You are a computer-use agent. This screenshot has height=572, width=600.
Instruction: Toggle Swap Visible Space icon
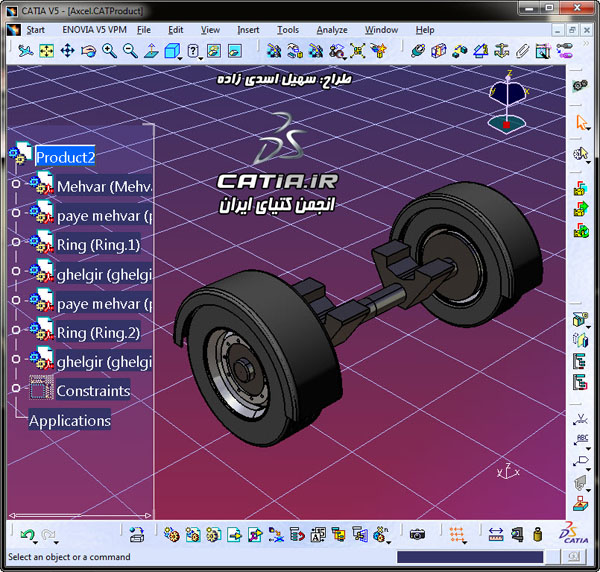(x=235, y=51)
